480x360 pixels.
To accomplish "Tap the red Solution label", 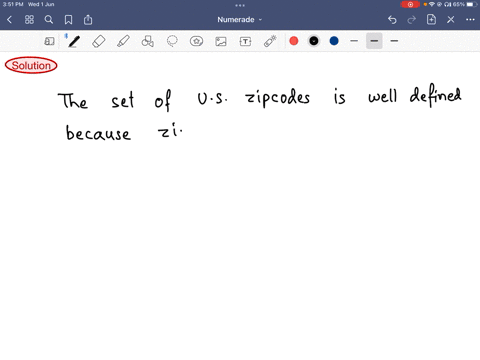I will [x=31, y=65].
